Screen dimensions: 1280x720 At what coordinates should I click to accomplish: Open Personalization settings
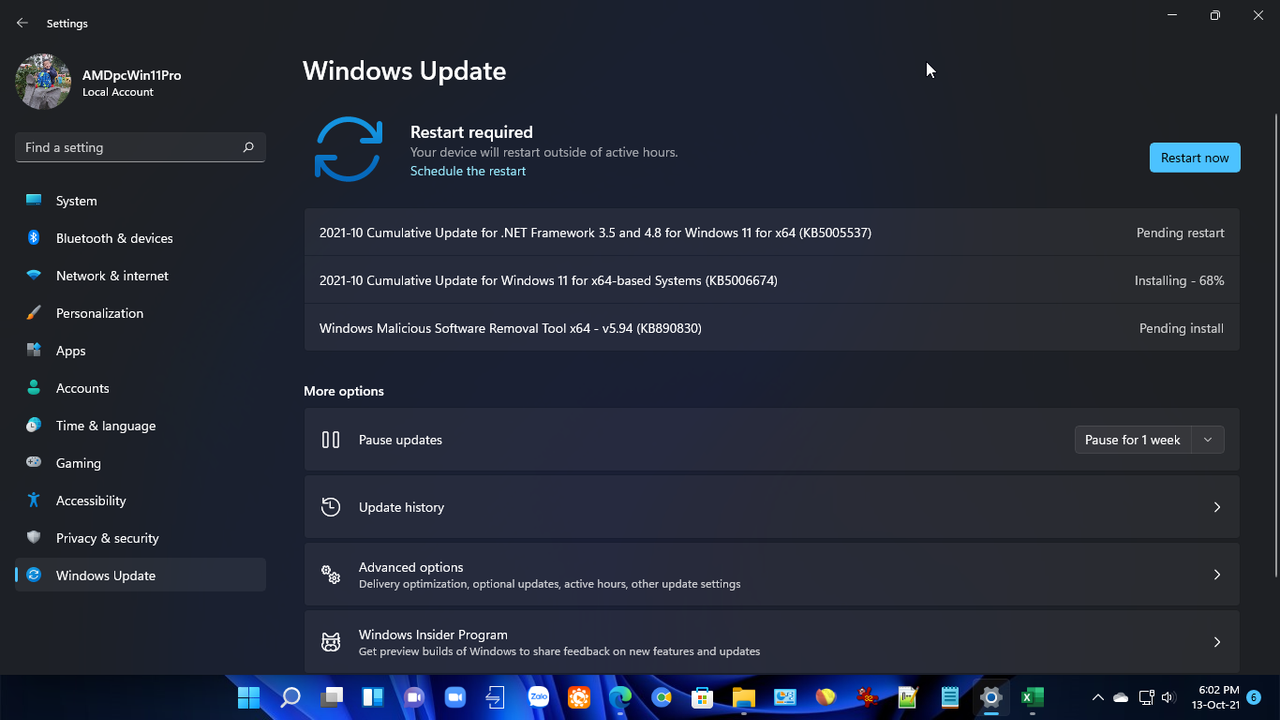pos(140,313)
